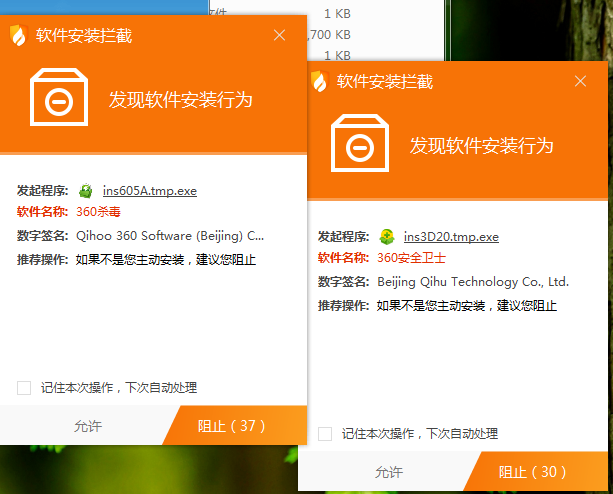Allow the 360安全卫士 installation with 允许
The image size is (613, 494).
click(x=389, y=472)
